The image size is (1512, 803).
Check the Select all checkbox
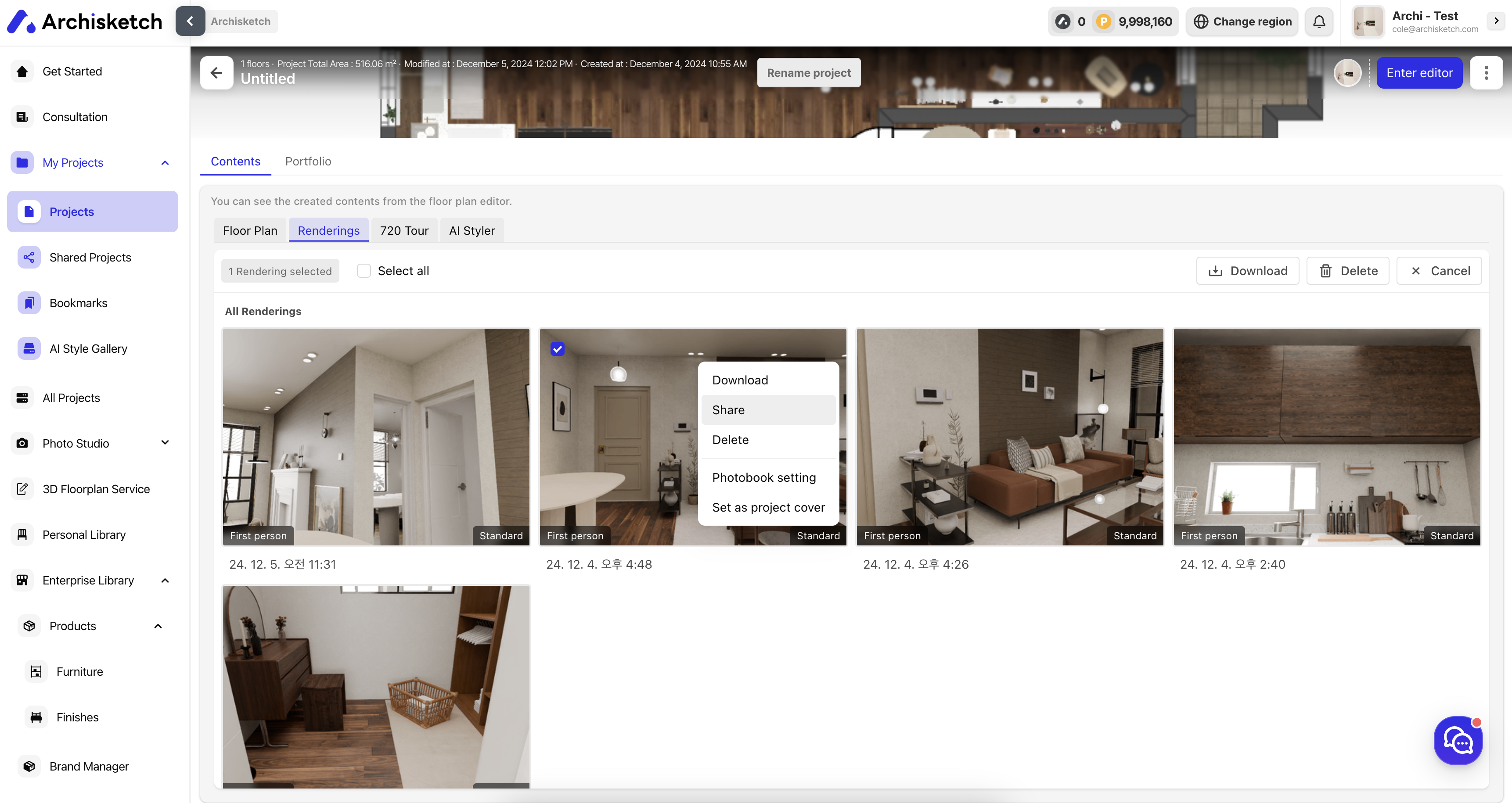click(364, 270)
